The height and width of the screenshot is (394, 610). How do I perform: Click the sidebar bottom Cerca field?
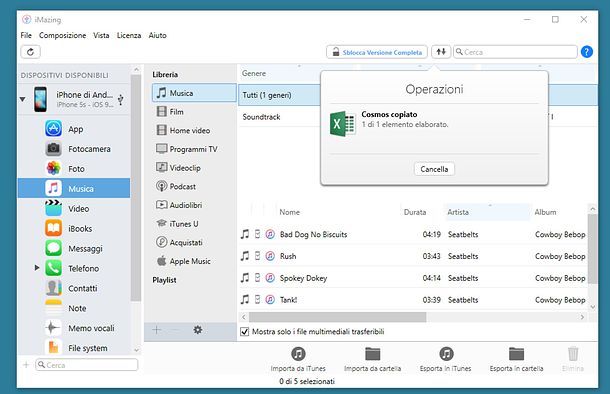(x=86, y=365)
